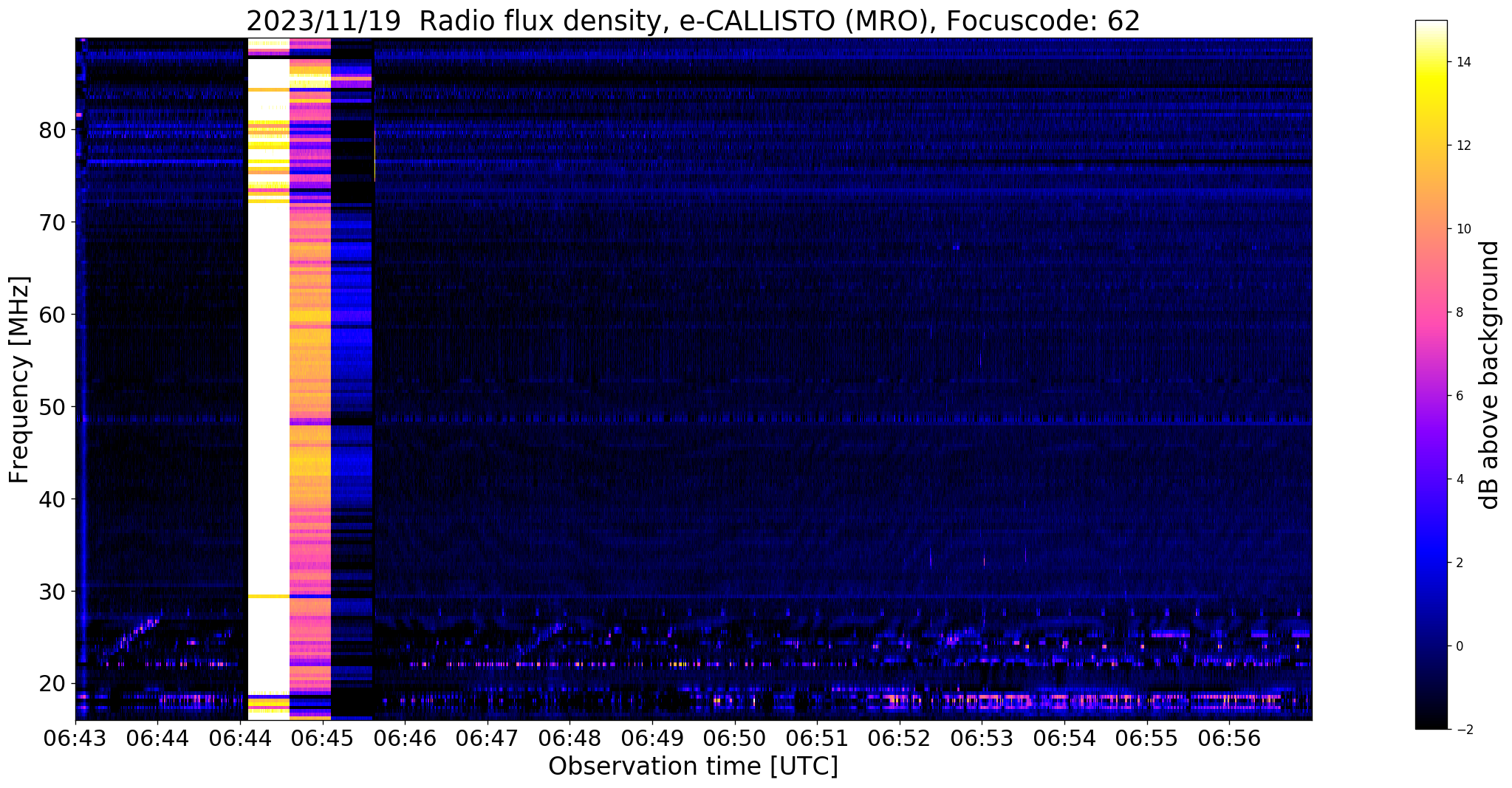Select the 06:43 time tick label
This screenshot has height=788, width=1512.
click(75, 737)
